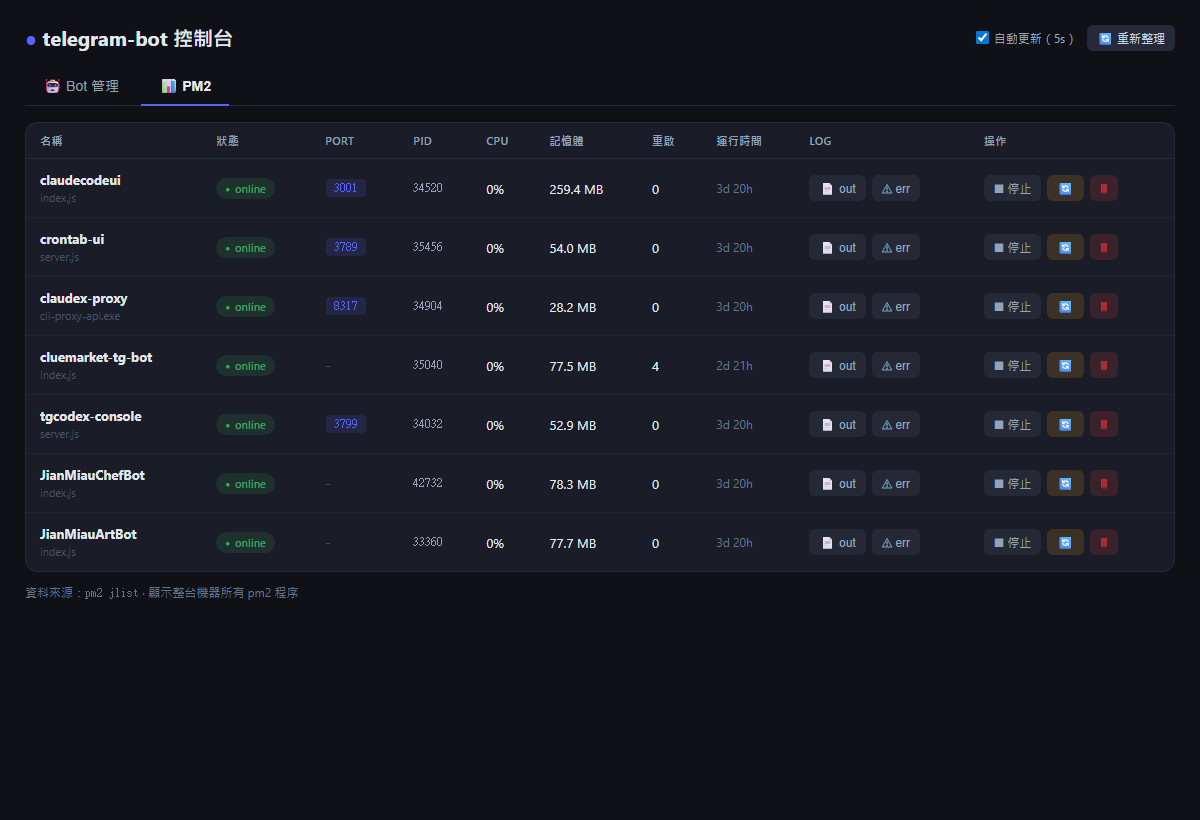
Task: Open the err log for claudecodeui
Action: tap(896, 188)
